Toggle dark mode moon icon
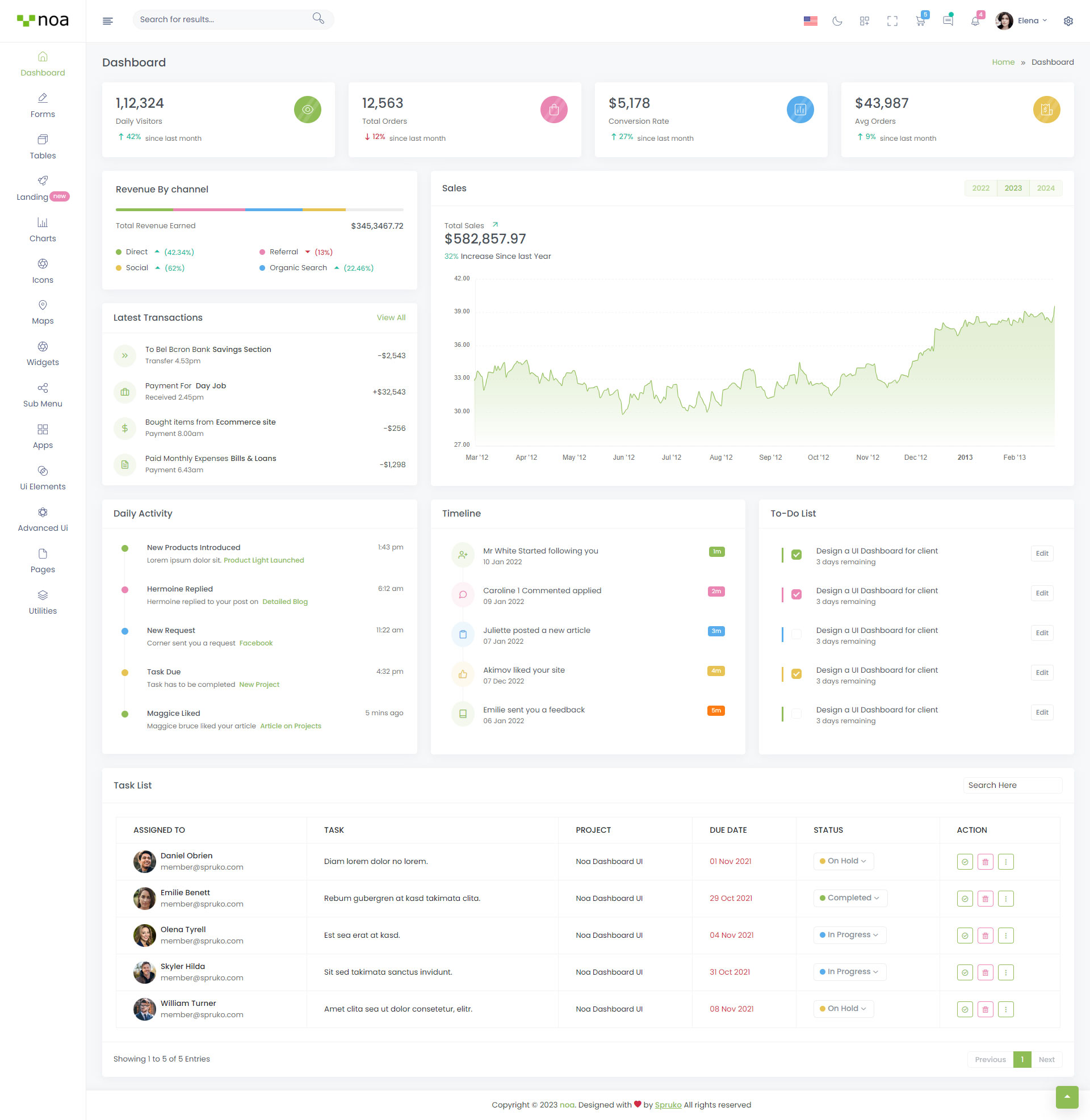The width and height of the screenshot is (1090, 1120). tap(837, 21)
